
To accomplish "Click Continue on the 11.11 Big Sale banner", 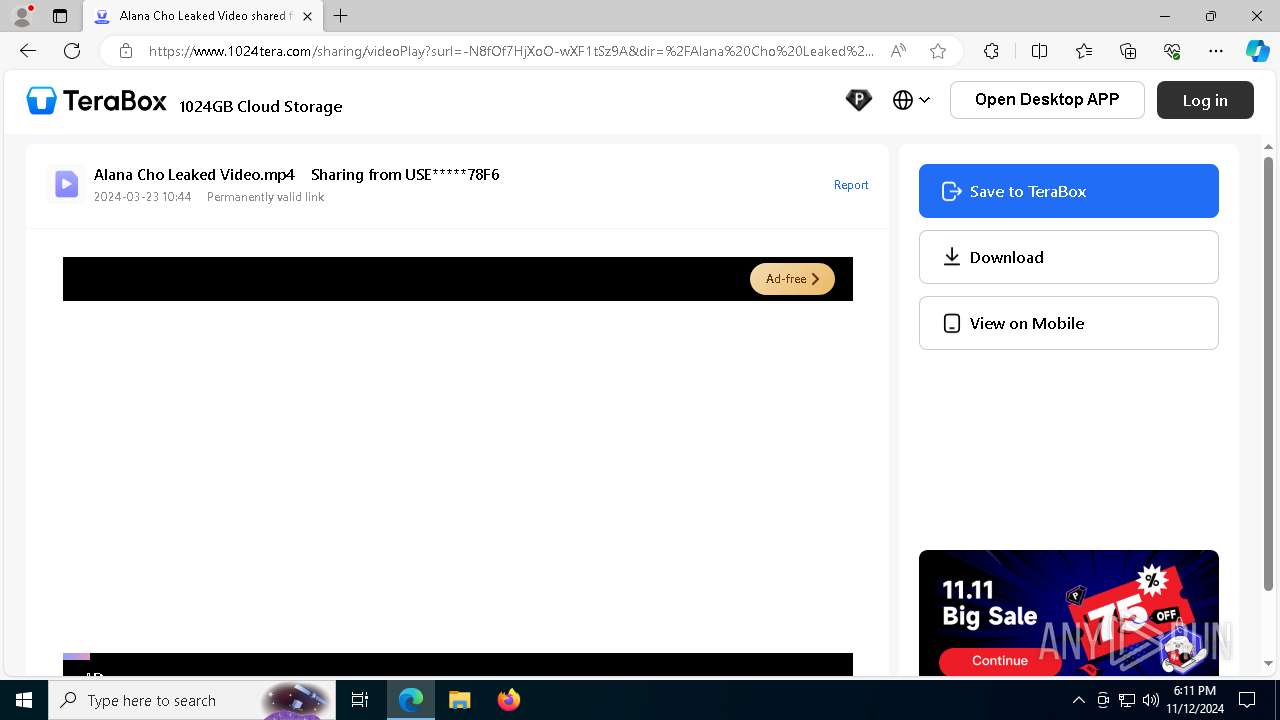I will click(999, 661).
